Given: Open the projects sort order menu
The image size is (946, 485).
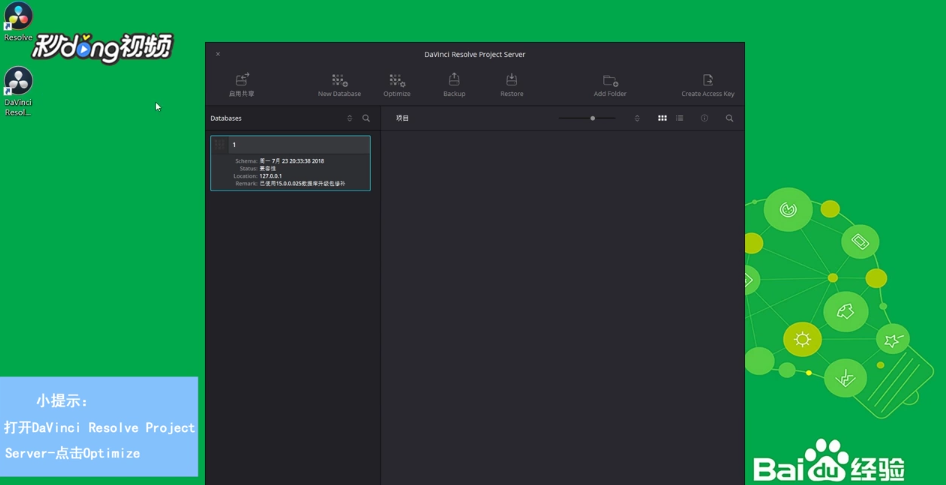Looking at the screenshot, I should tap(637, 118).
